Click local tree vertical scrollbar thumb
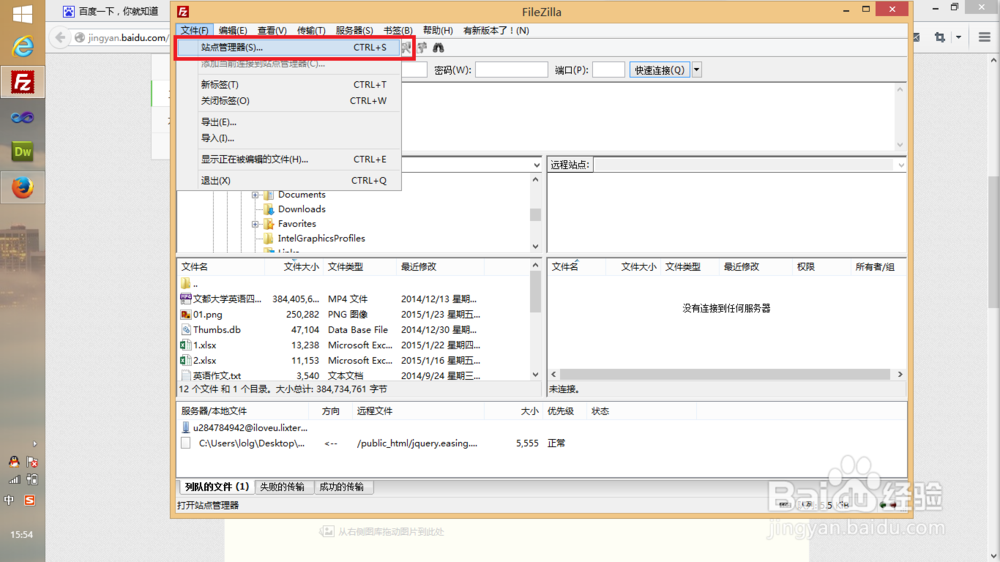Viewport: 1000px width, 562px height. point(536,214)
